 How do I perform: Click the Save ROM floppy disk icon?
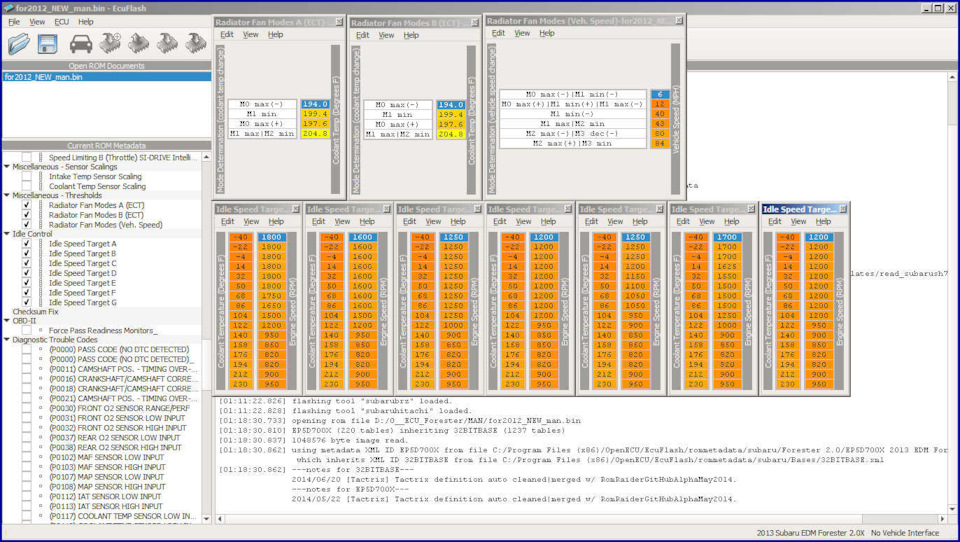point(48,43)
